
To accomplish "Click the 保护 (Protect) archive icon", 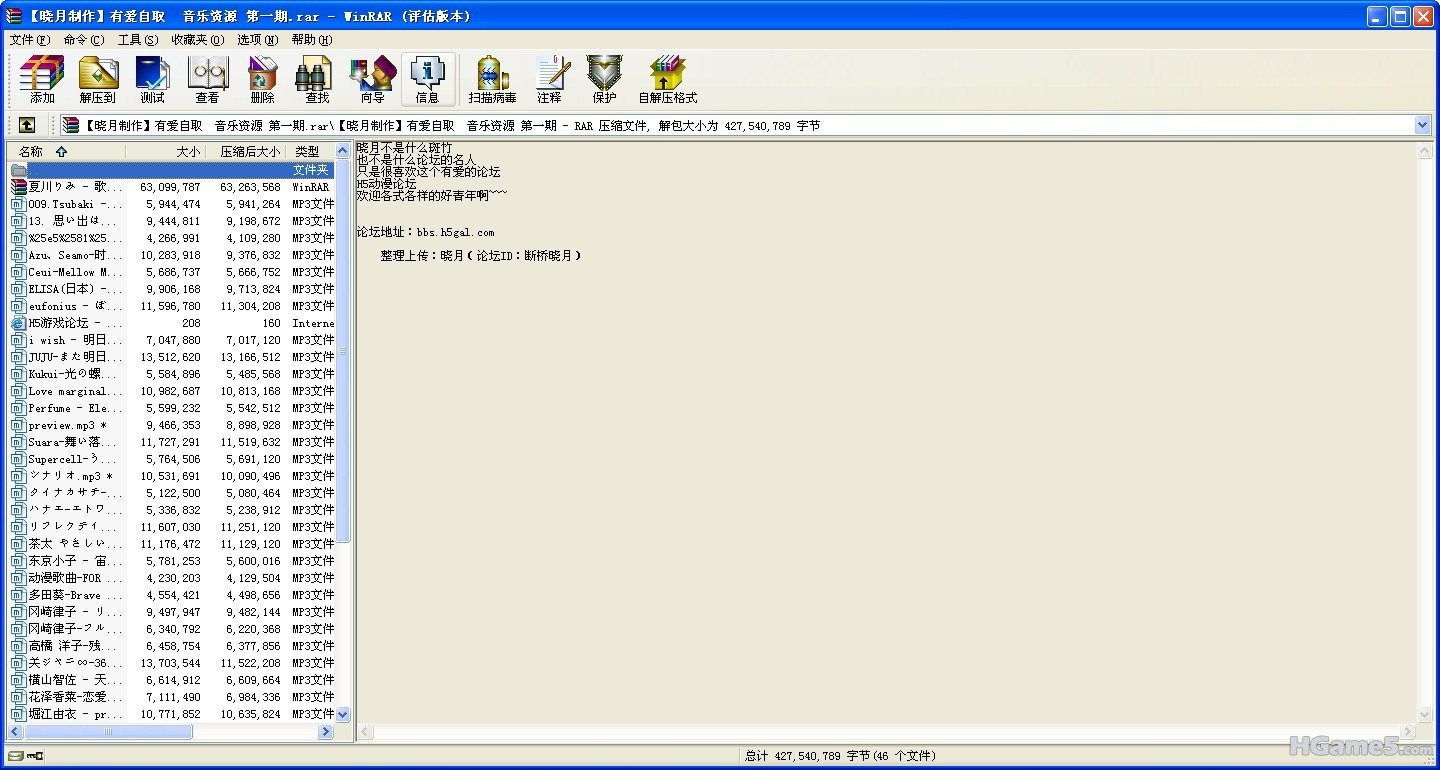I will [x=604, y=80].
